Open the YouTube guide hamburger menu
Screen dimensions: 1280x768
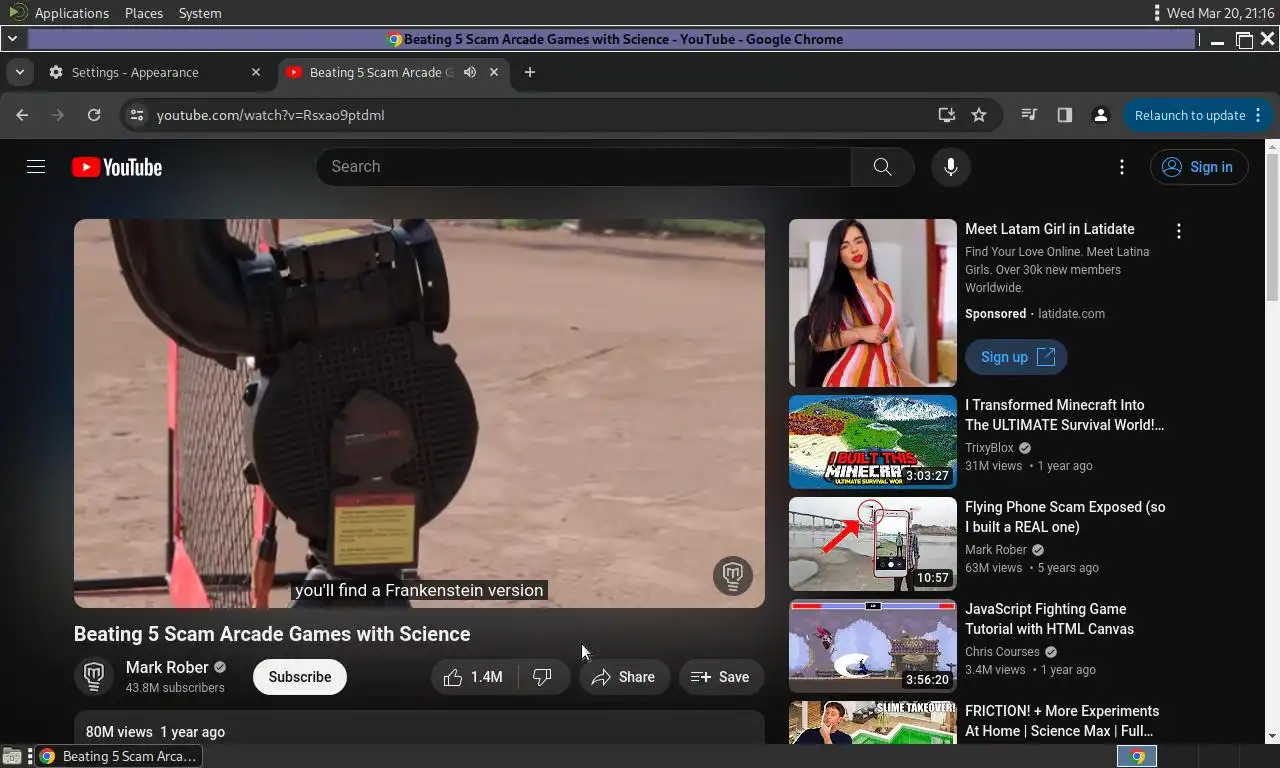36,167
